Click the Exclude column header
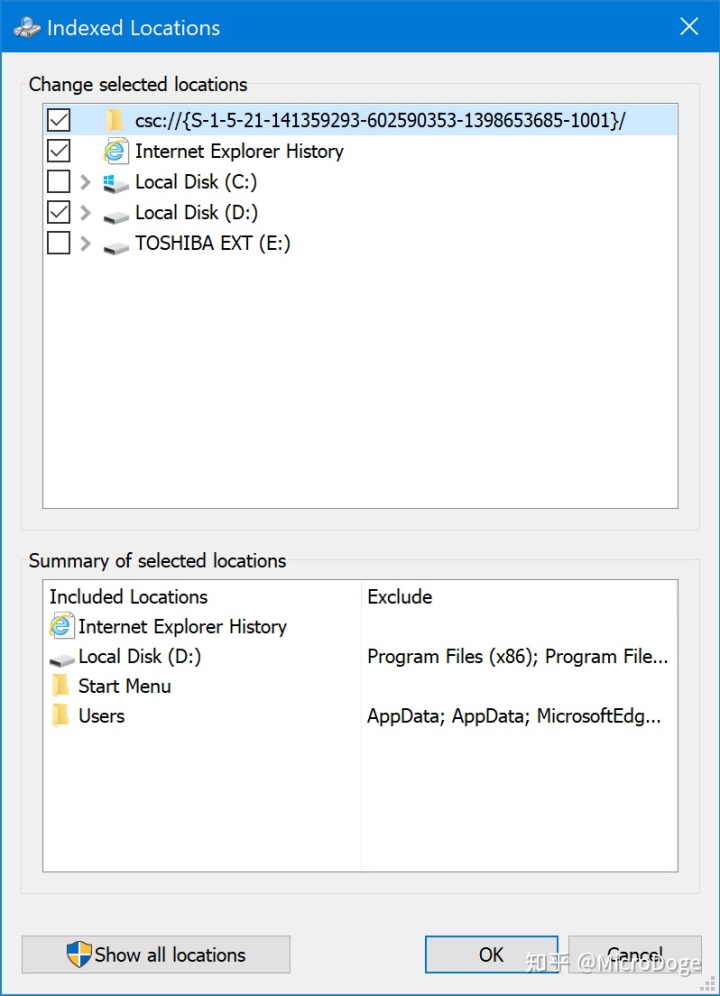Image resolution: width=720 pixels, height=996 pixels. coord(519,596)
